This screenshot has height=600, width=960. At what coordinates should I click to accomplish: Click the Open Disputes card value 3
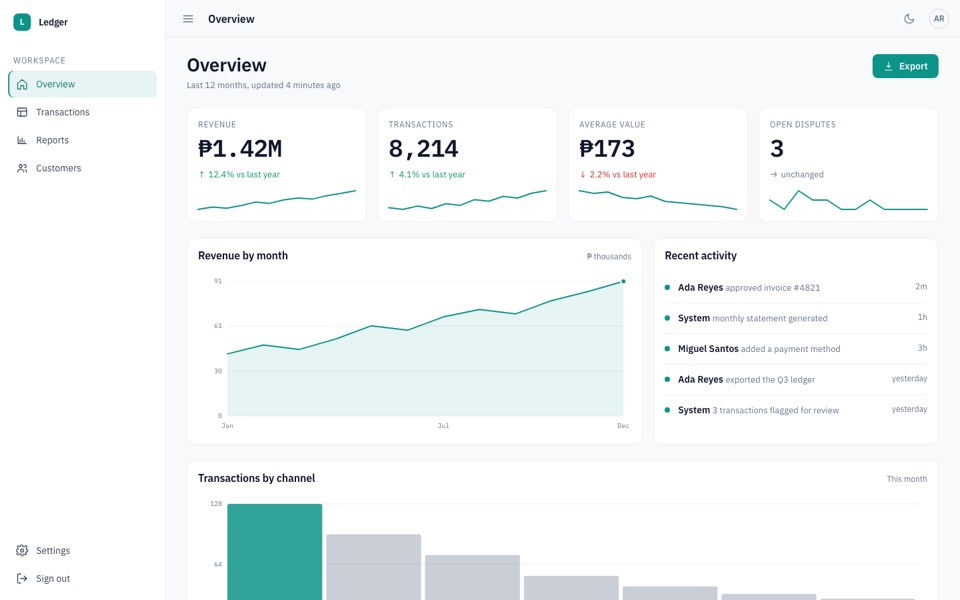pyautogui.click(x=777, y=149)
